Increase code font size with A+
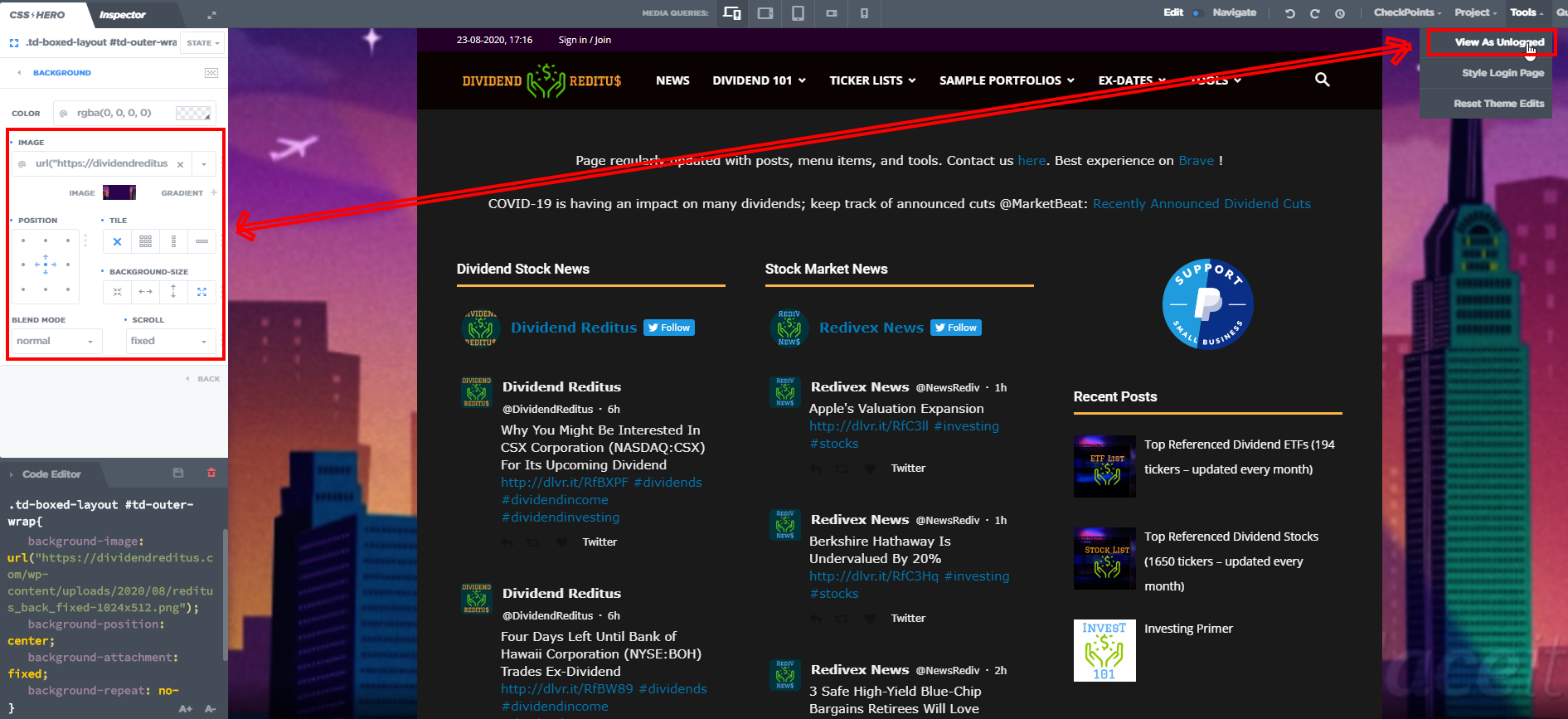 (186, 709)
